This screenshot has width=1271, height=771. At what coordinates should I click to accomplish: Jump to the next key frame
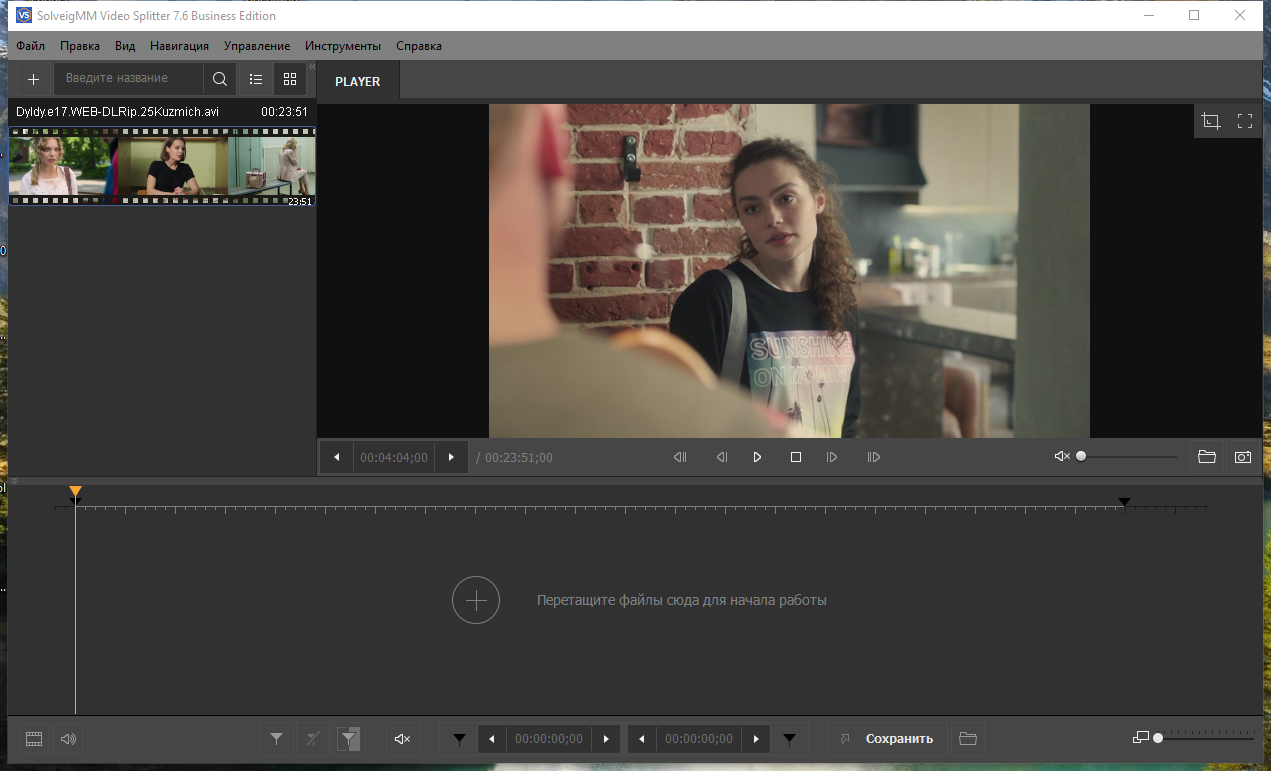point(874,457)
